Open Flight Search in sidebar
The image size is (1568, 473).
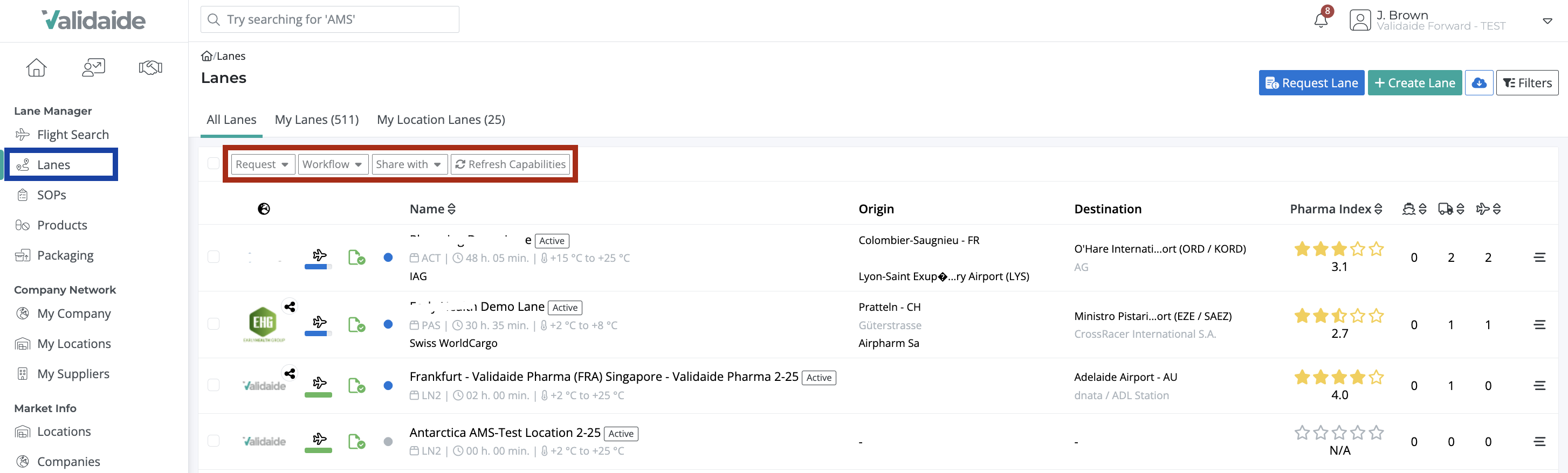click(x=61, y=134)
